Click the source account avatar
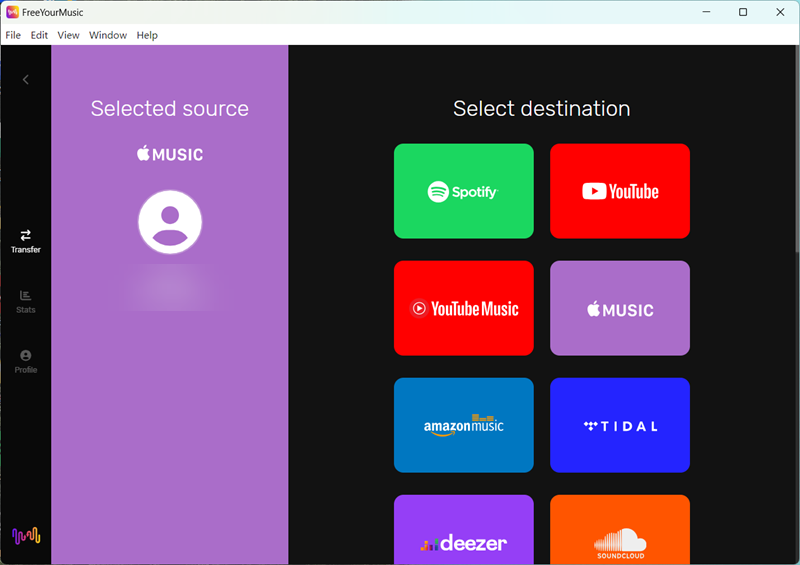The image size is (800, 565). click(170, 222)
